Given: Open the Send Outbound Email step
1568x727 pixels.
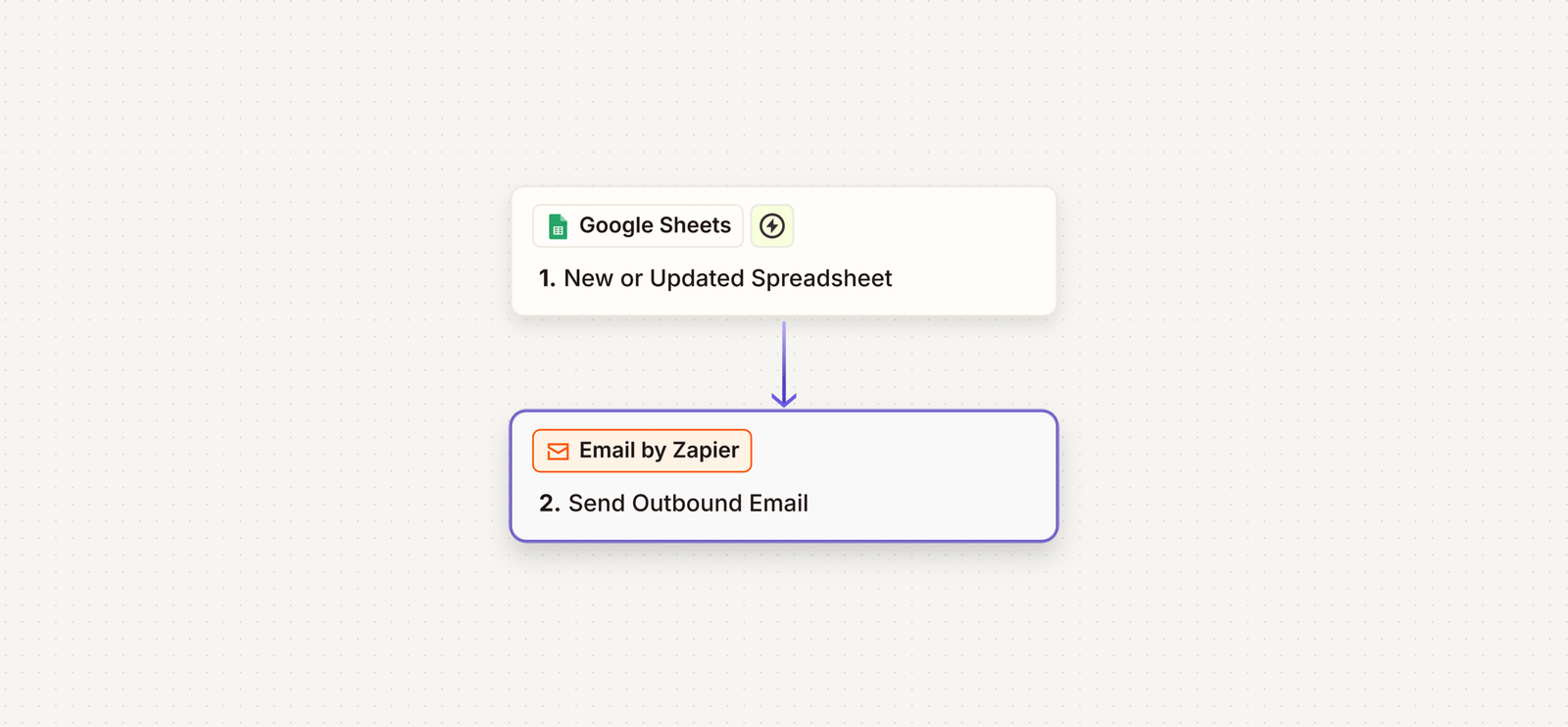Looking at the screenshot, I should [x=688, y=504].
